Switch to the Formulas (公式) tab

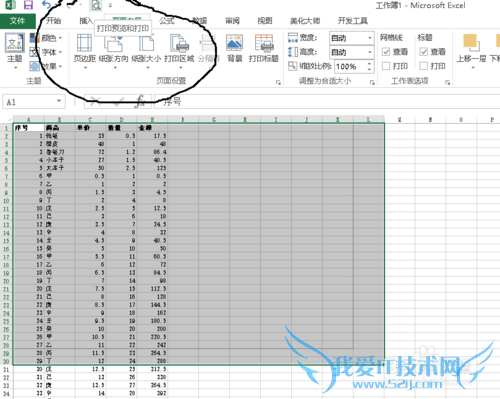pos(167,21)
